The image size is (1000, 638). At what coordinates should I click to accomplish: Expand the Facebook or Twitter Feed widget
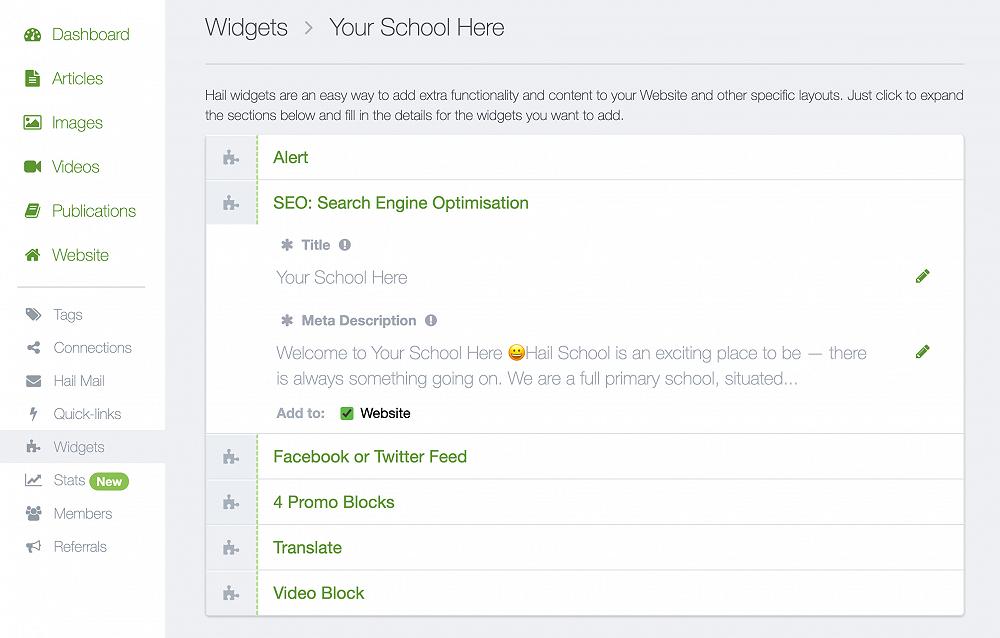coord(370,457)
